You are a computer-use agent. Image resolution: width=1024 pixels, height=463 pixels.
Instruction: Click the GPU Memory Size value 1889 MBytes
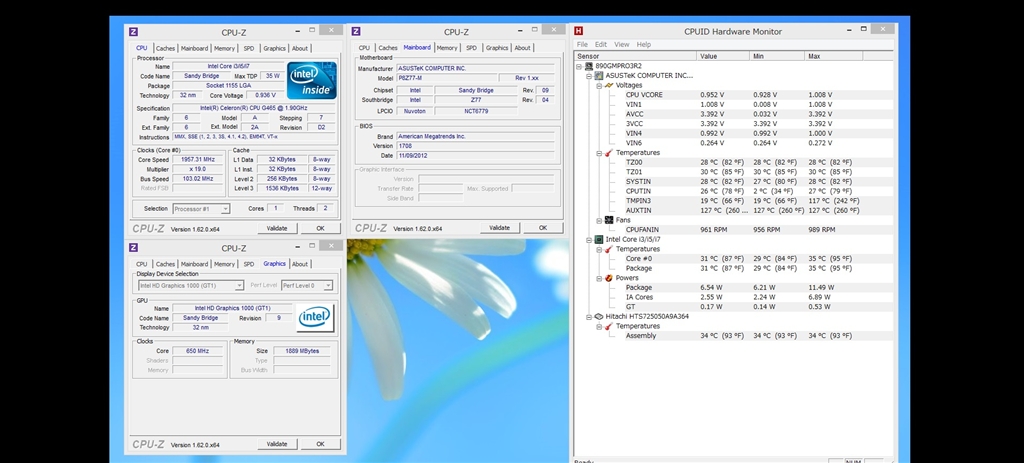pos(302,351)
